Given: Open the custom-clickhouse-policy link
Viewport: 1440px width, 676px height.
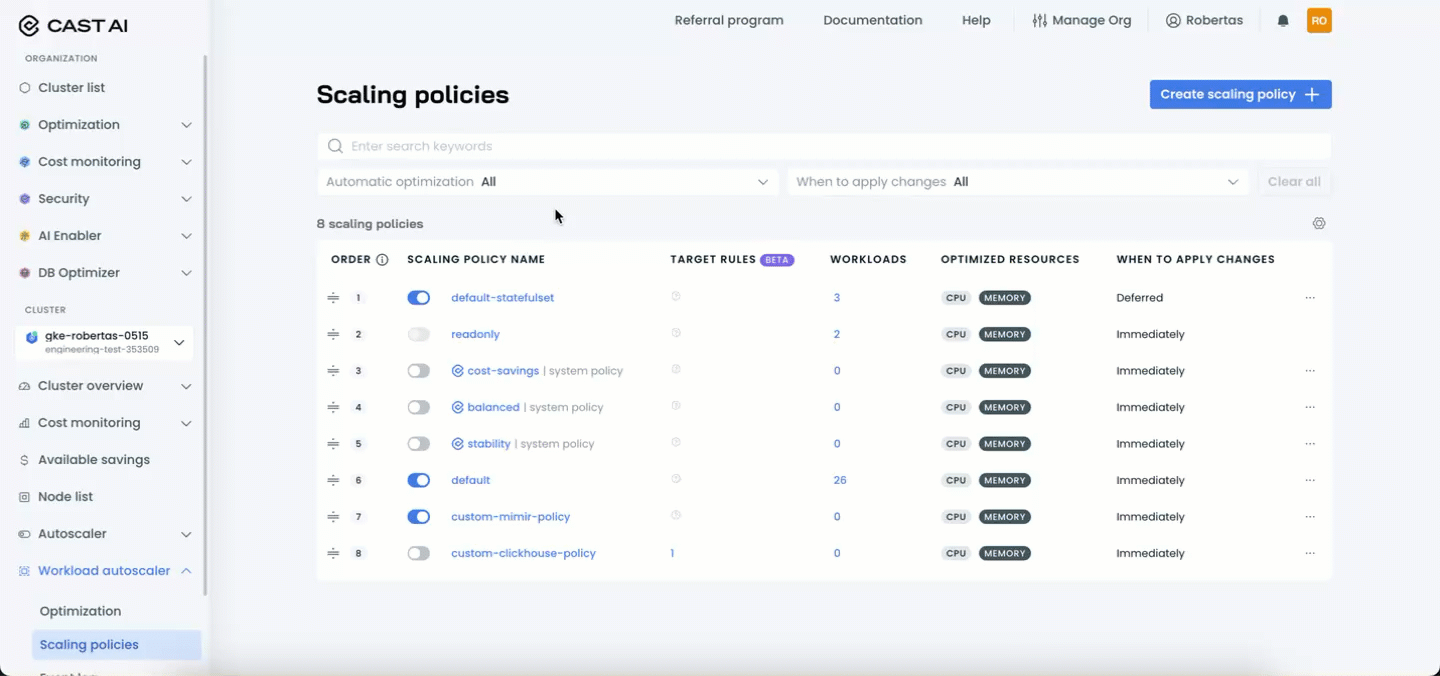Looking at the screenshot, I should pos(523,553).
